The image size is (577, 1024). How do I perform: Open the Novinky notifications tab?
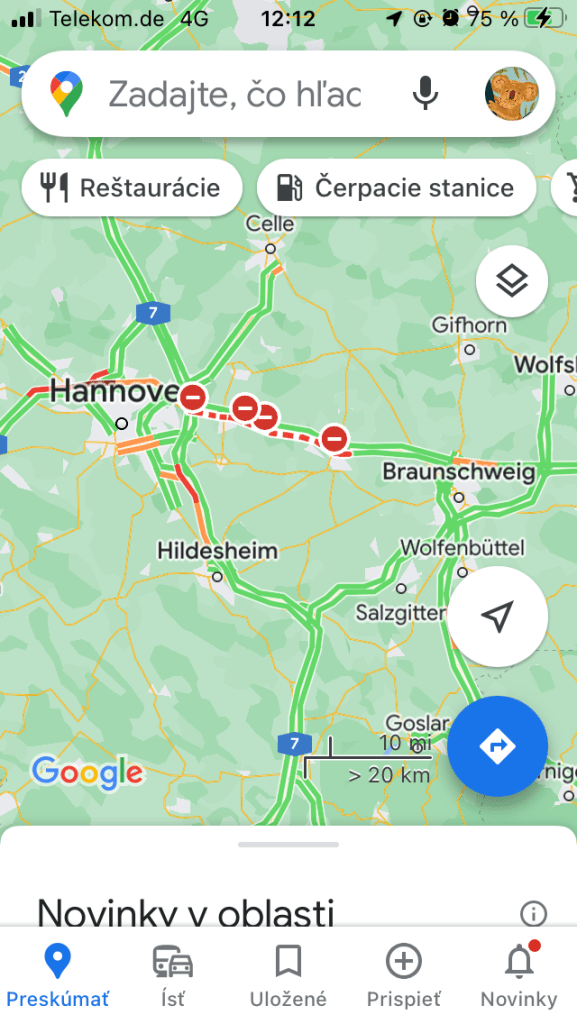(519, 976)
